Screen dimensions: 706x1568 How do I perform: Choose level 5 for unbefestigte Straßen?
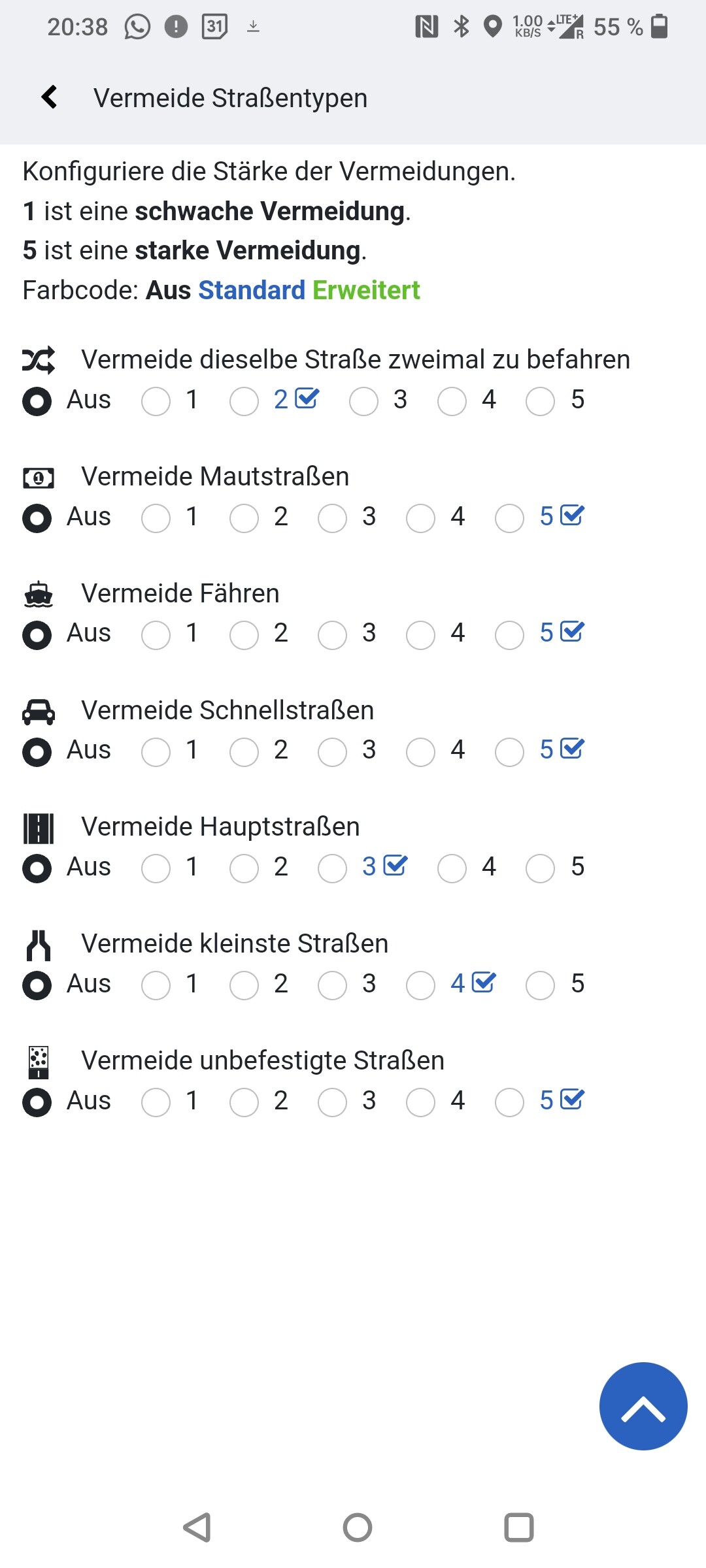click(509, 1102)
